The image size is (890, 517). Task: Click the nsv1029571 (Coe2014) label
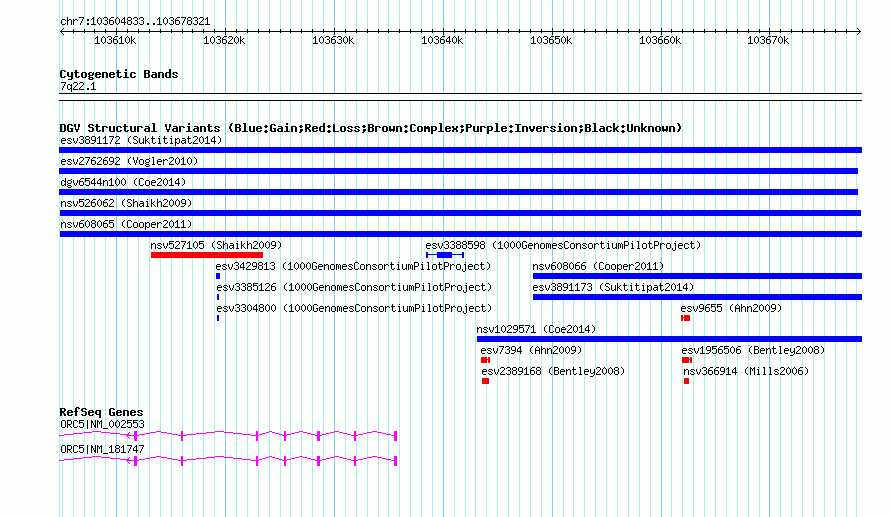click(x=536, y=329)
